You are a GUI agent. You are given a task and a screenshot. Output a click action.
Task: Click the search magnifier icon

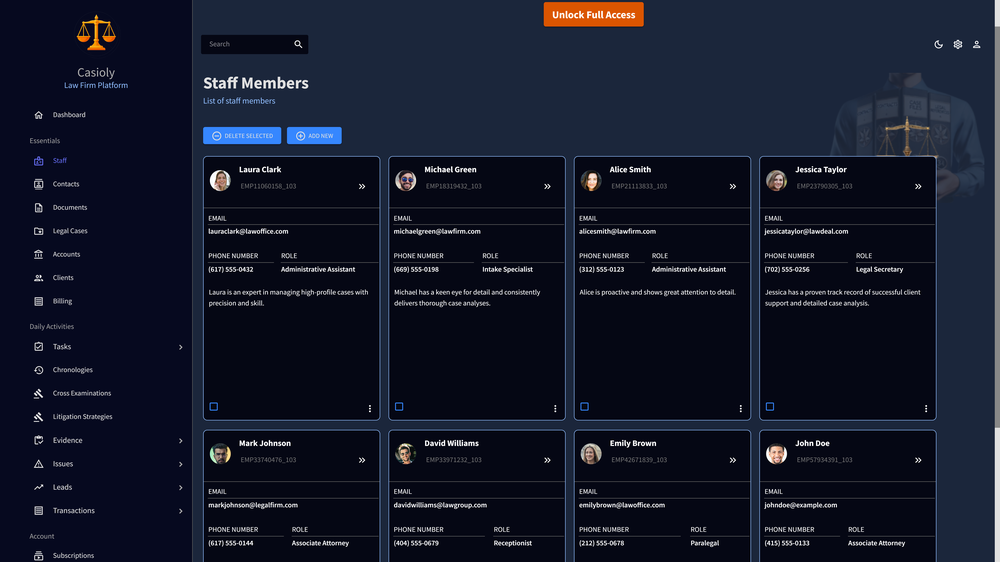point(298,44)
